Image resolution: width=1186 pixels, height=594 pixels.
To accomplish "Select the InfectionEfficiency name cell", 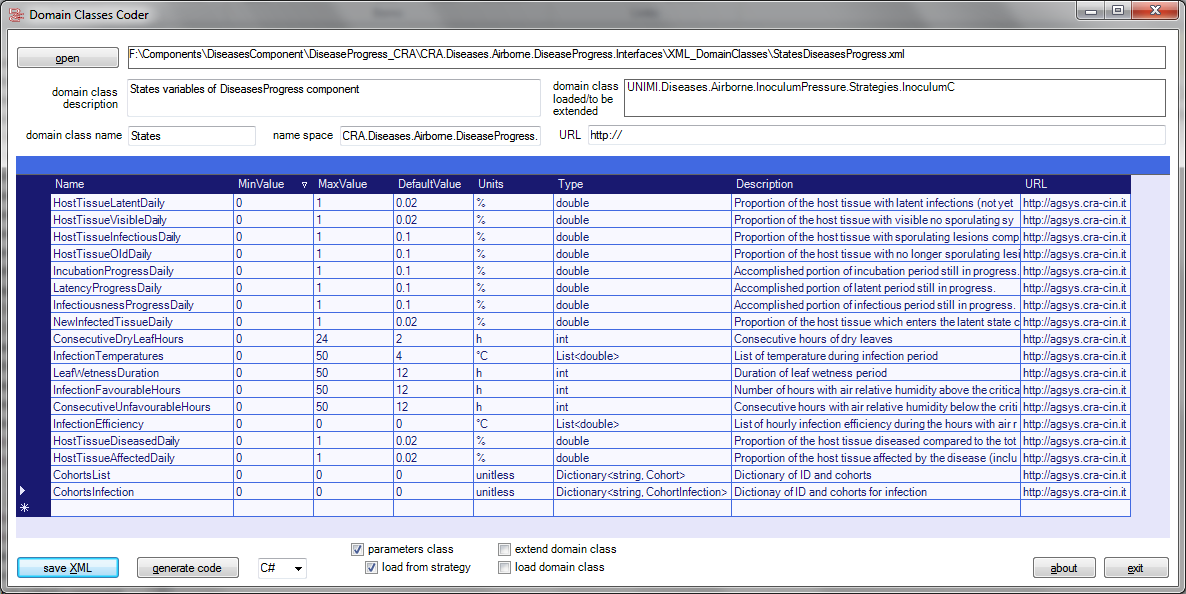I will [142, 424].
